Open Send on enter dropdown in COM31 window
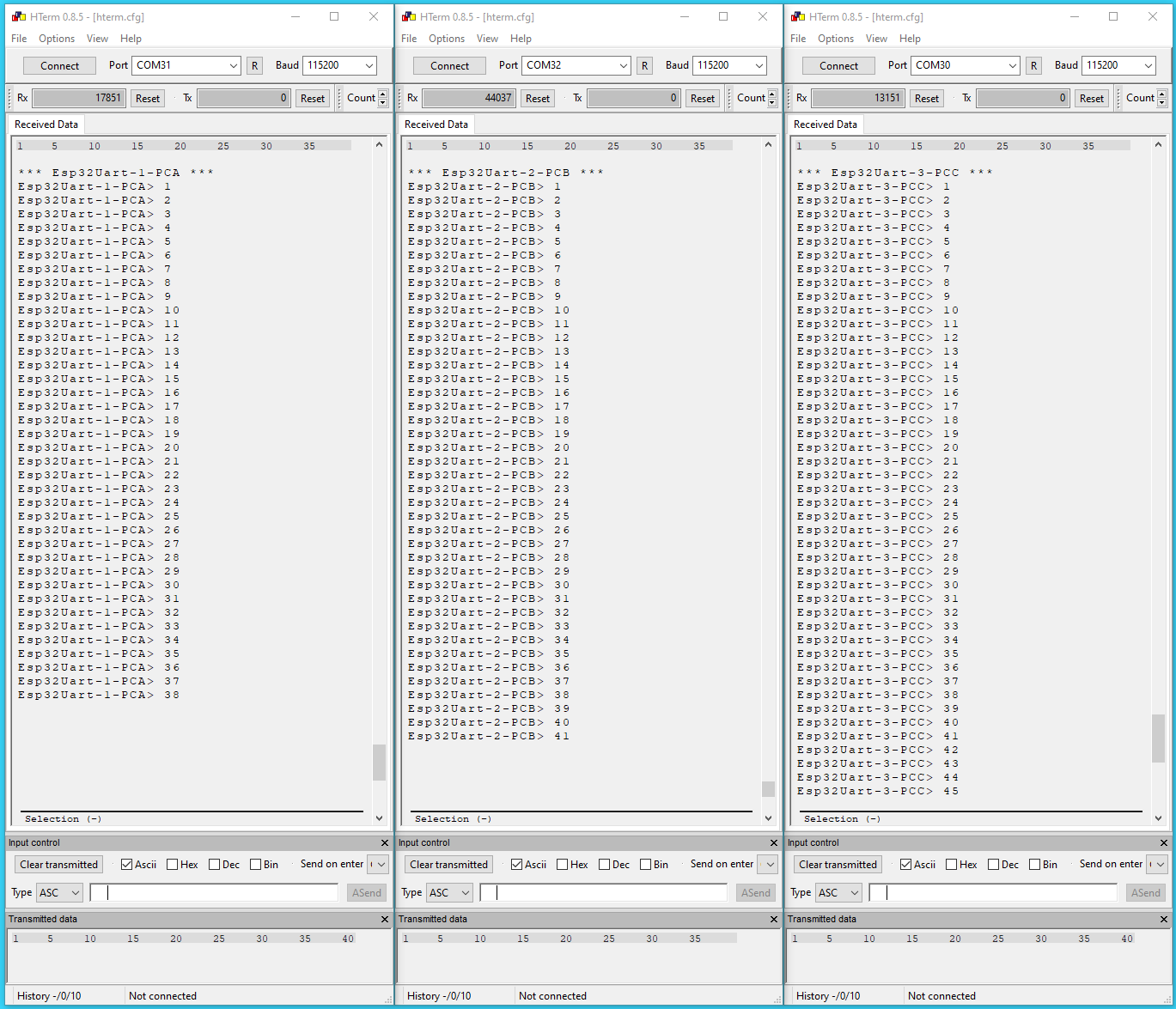This screenshot has width=1176, height=1009. click(379, 865)
